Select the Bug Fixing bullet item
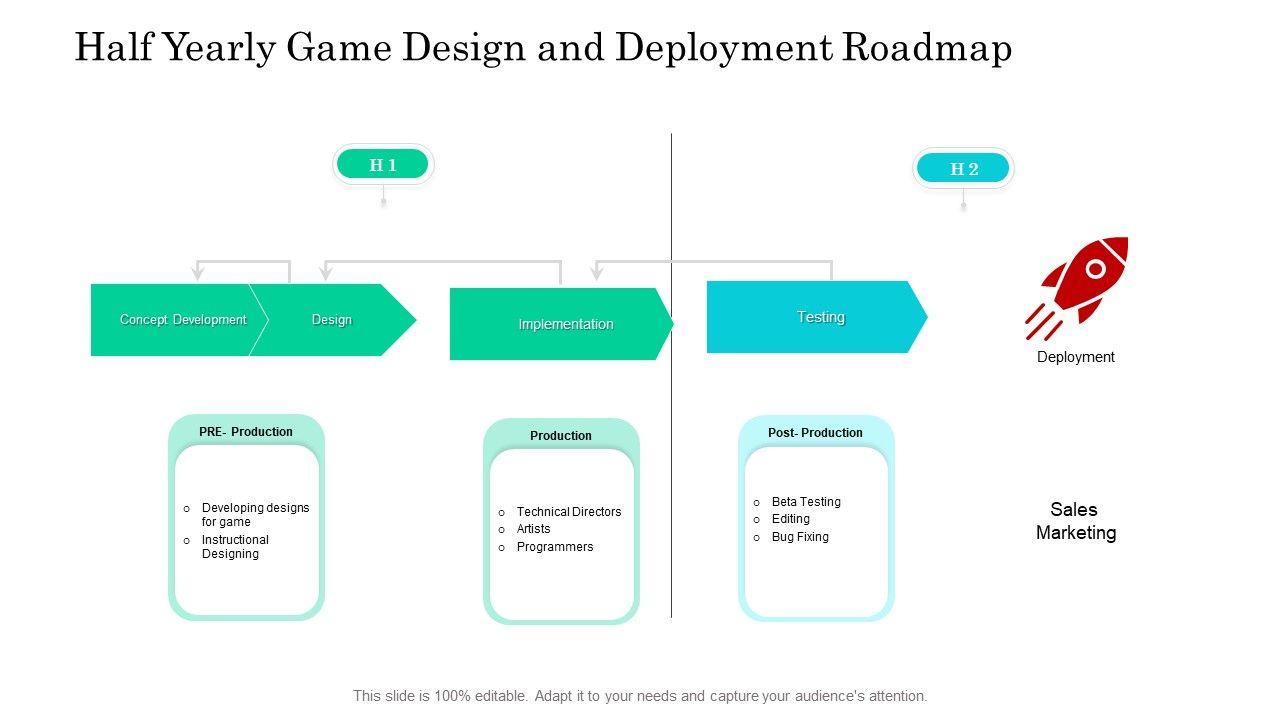 (x=800, y=537)
